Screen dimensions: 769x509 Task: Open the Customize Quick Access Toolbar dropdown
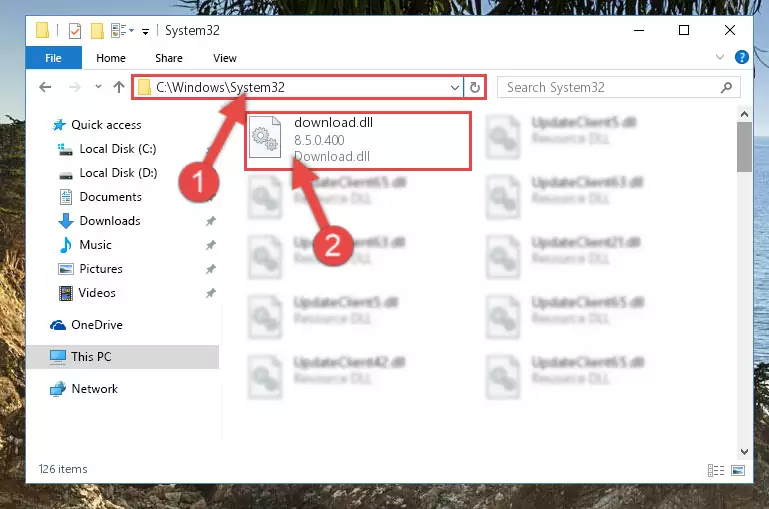pyautogui.click(x=145, y=32)
